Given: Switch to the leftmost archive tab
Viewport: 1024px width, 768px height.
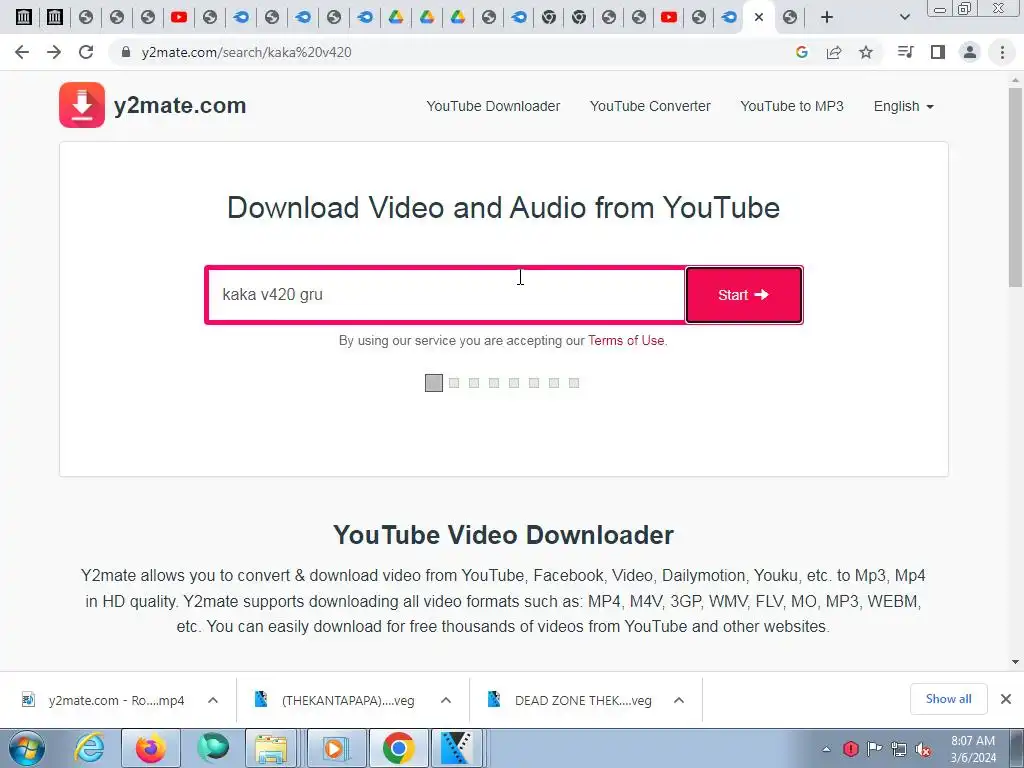Looking at the screenshot, I should click(x=24, y=17).
